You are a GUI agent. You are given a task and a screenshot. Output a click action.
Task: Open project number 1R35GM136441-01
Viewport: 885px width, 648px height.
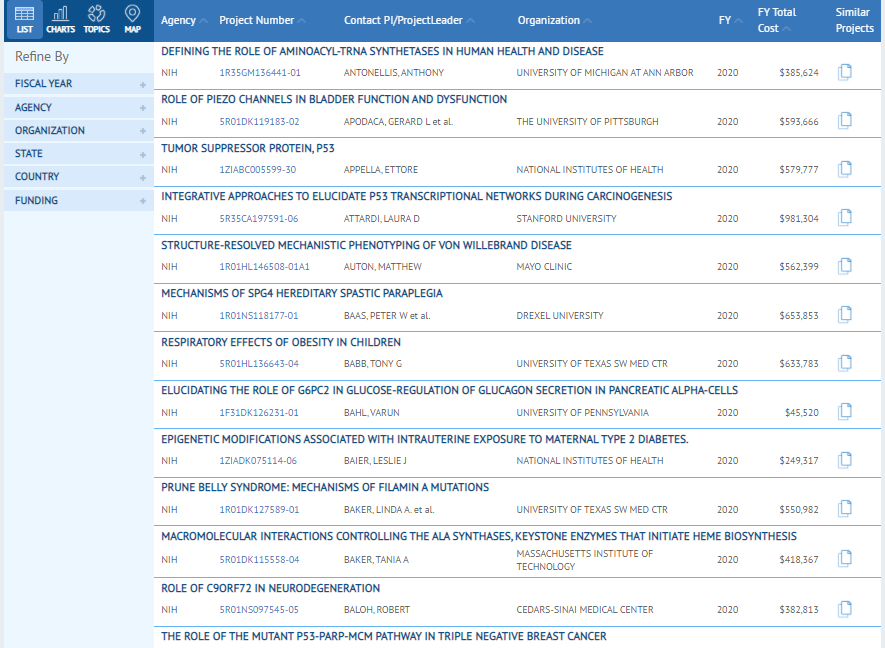(260, 73)
